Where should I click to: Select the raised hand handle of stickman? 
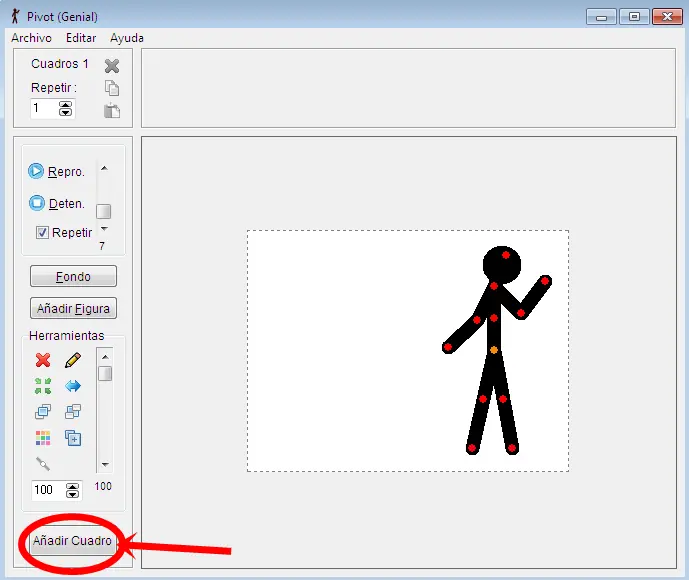545,281
